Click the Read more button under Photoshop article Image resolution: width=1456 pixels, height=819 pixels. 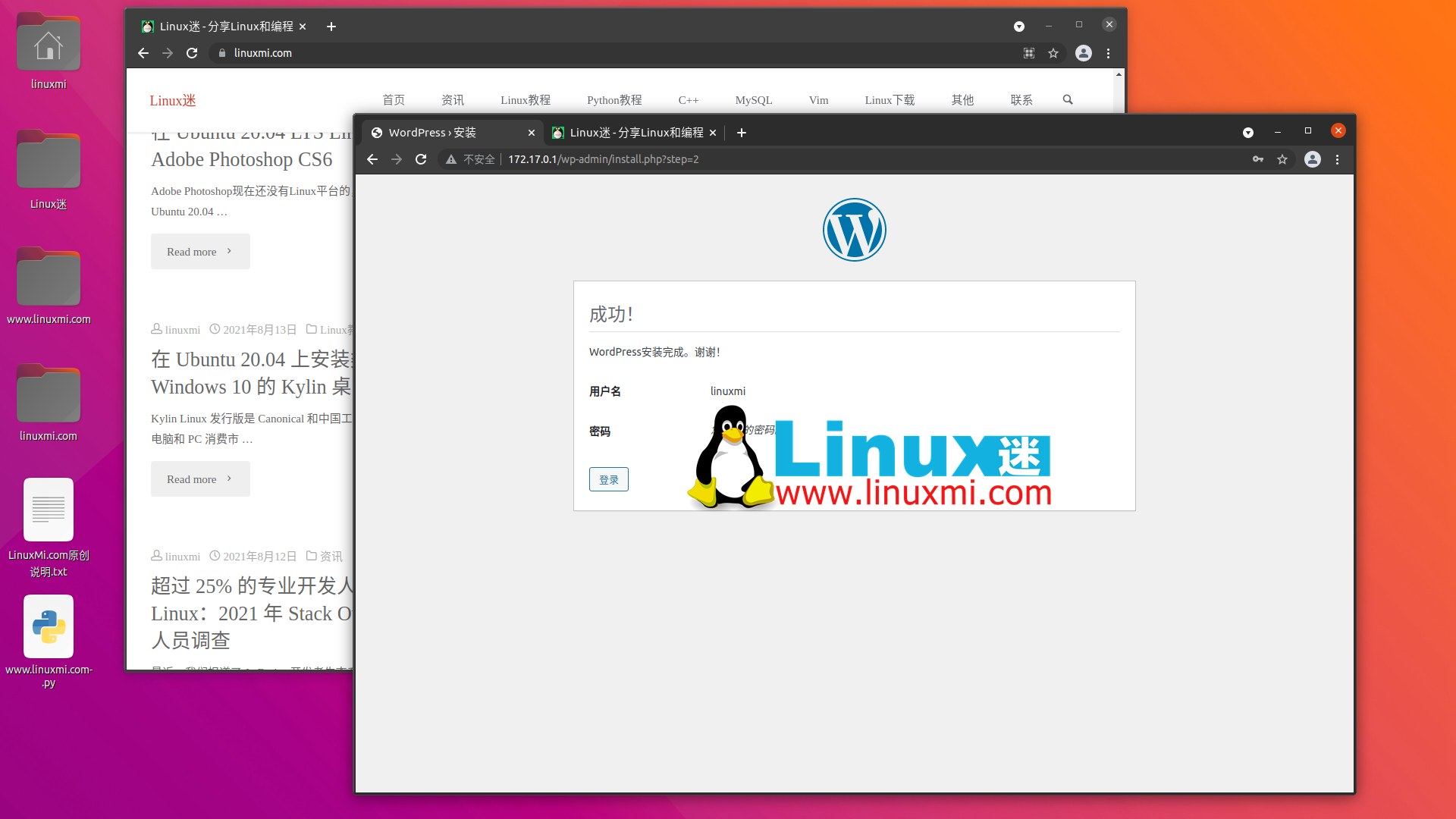pos(199,251)
